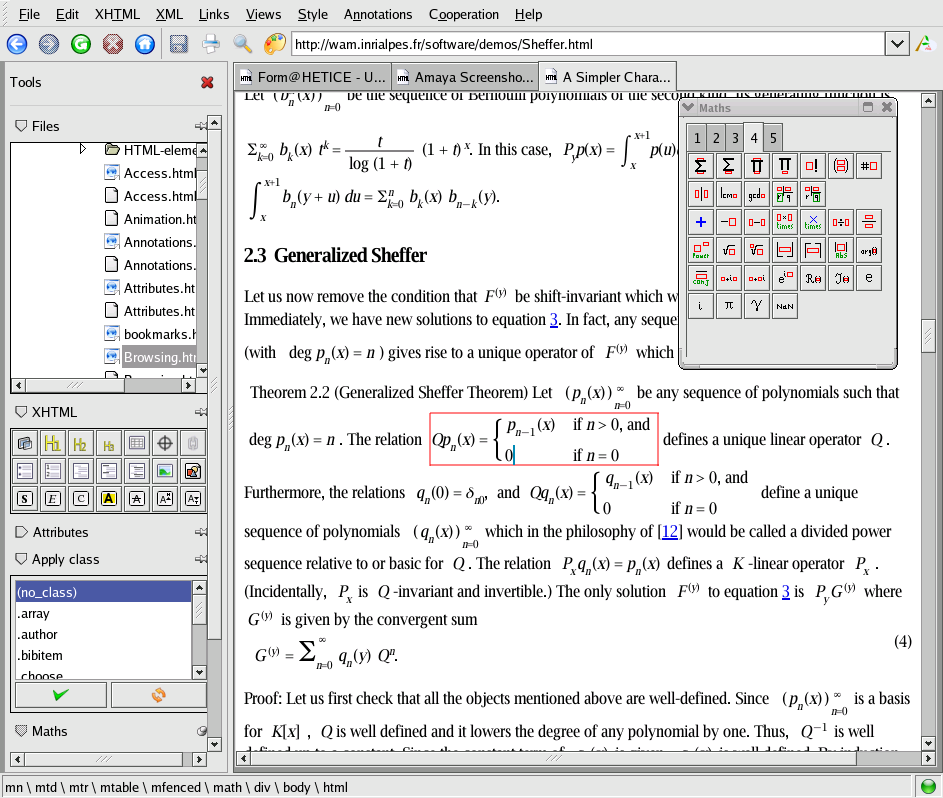The image size is (943, 798).
Task: Open search with the magnifying glass icon
Action: point(242,44)
